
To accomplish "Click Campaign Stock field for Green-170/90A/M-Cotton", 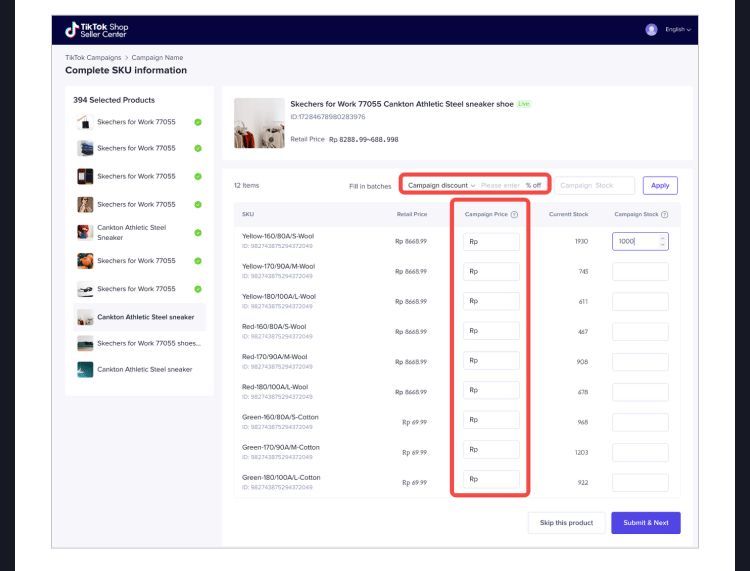I will 640,452.
